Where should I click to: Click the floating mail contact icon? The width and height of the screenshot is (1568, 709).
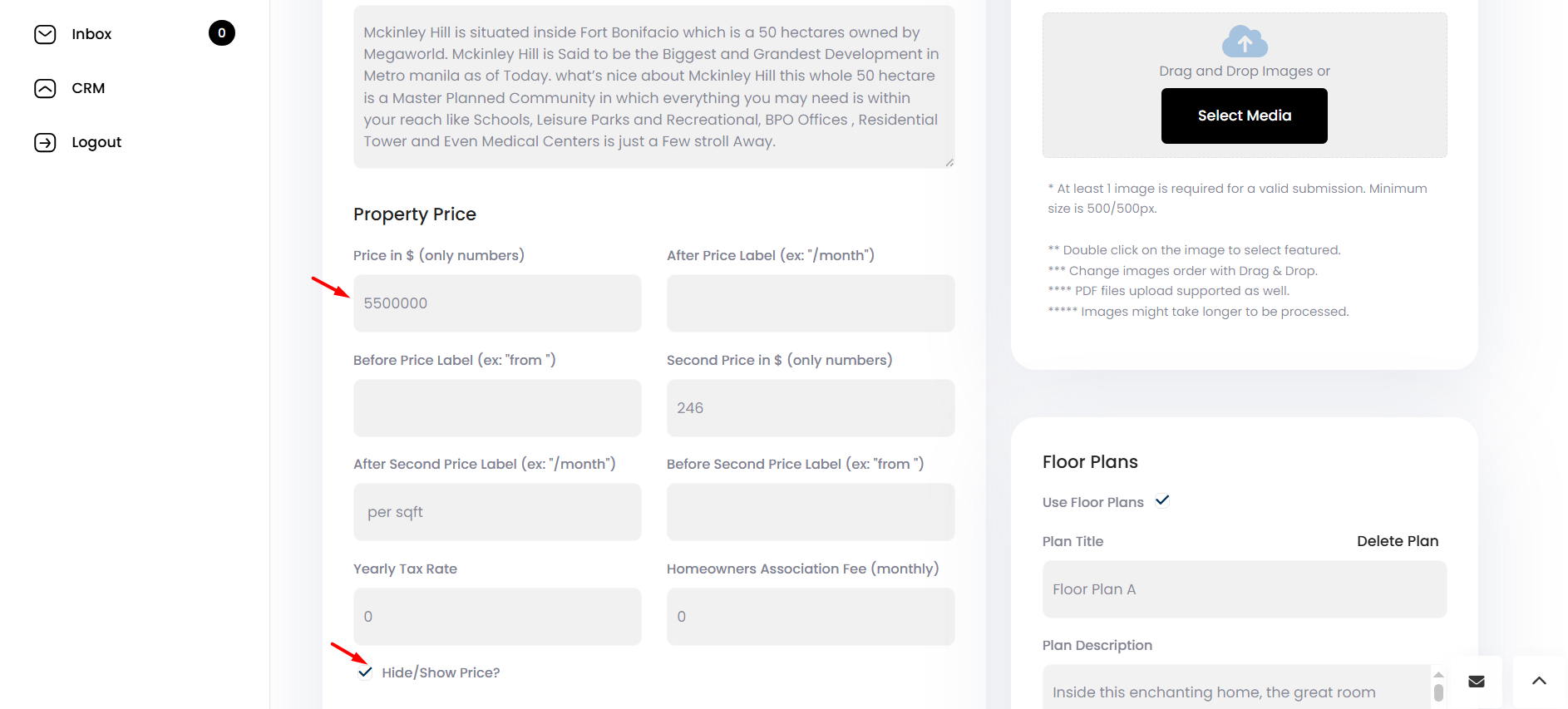click(1477, 682)
